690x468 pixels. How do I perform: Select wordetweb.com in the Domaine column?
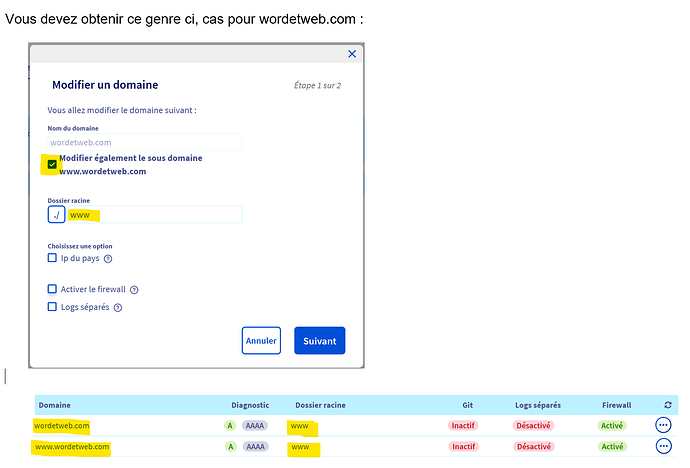[62, 426]
